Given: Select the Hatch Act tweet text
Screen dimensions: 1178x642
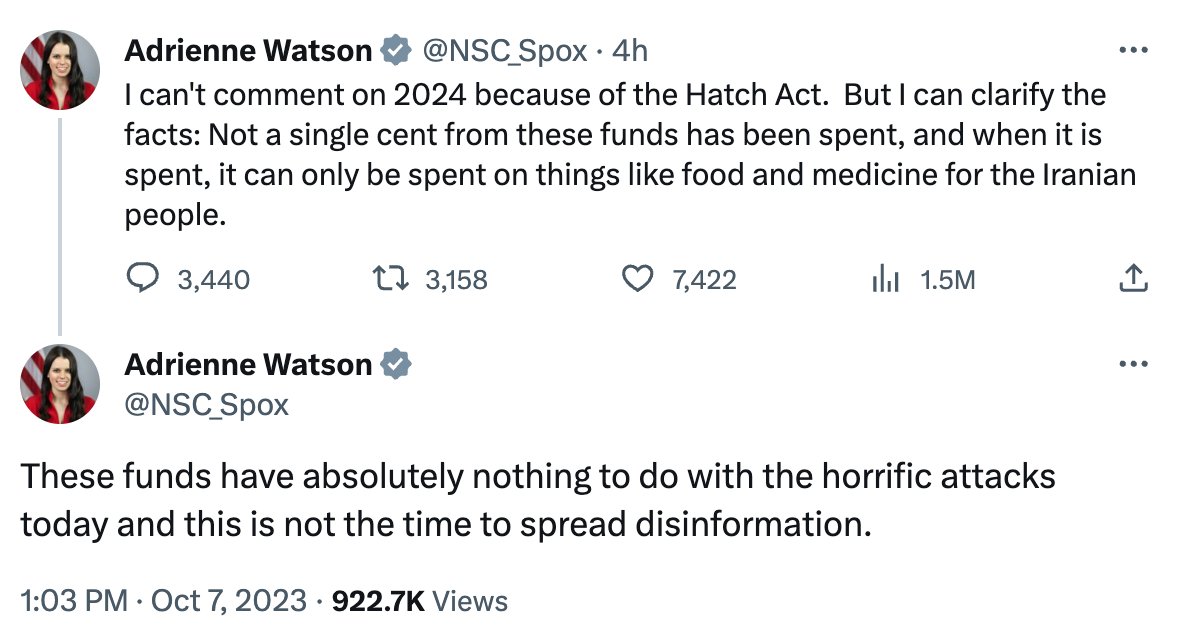Looking at the screenshot, I should [630, 155].
